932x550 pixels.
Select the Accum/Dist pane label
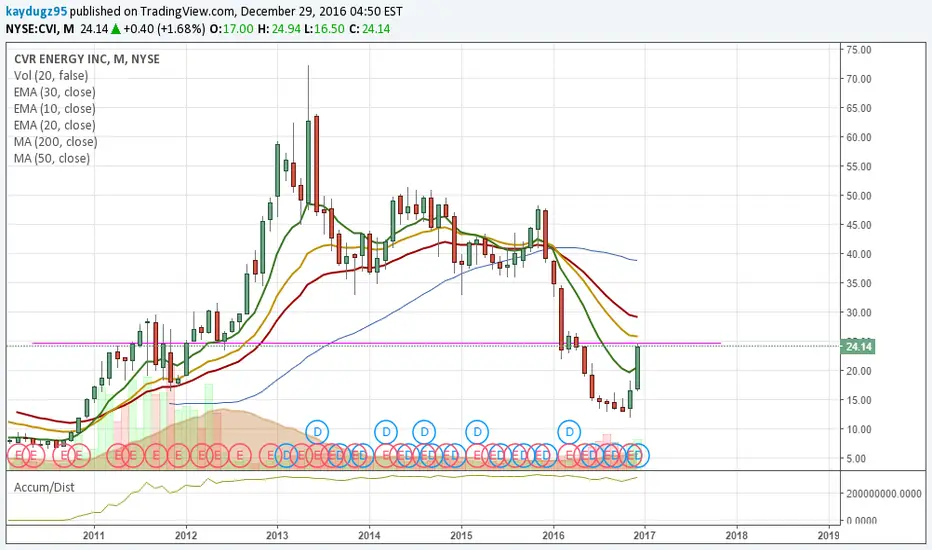pos(44,488)
